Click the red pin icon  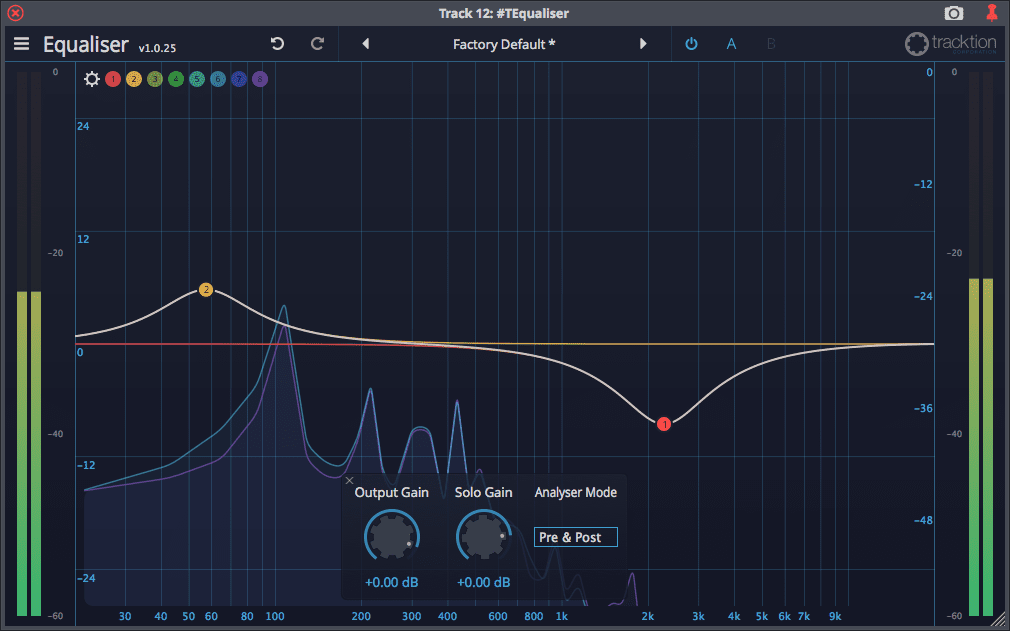[991, 13]
